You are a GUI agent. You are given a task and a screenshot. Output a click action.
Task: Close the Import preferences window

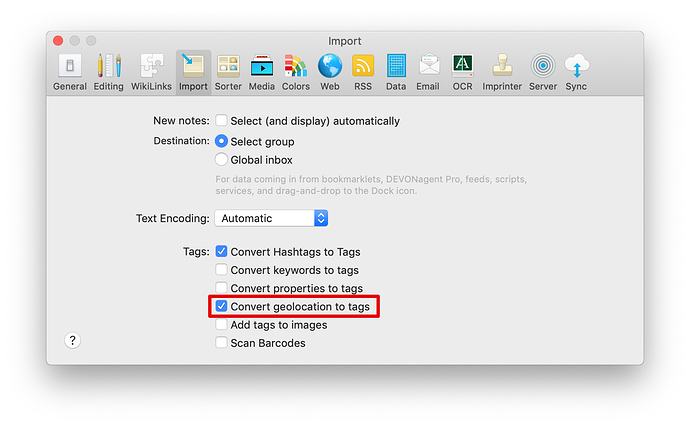(x=58, y=41)
